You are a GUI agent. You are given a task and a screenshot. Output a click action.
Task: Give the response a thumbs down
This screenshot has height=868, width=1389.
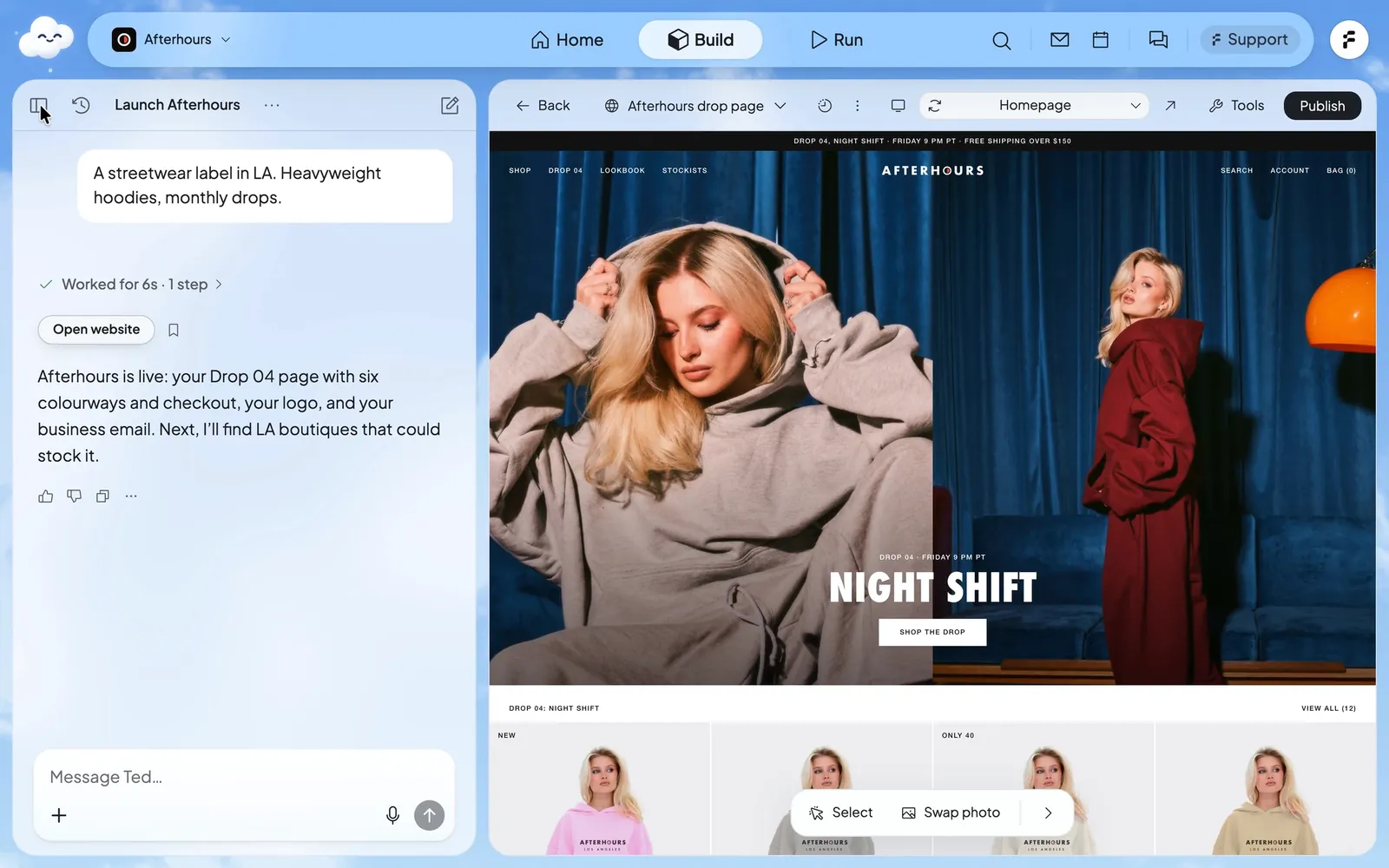click(75, 496)
